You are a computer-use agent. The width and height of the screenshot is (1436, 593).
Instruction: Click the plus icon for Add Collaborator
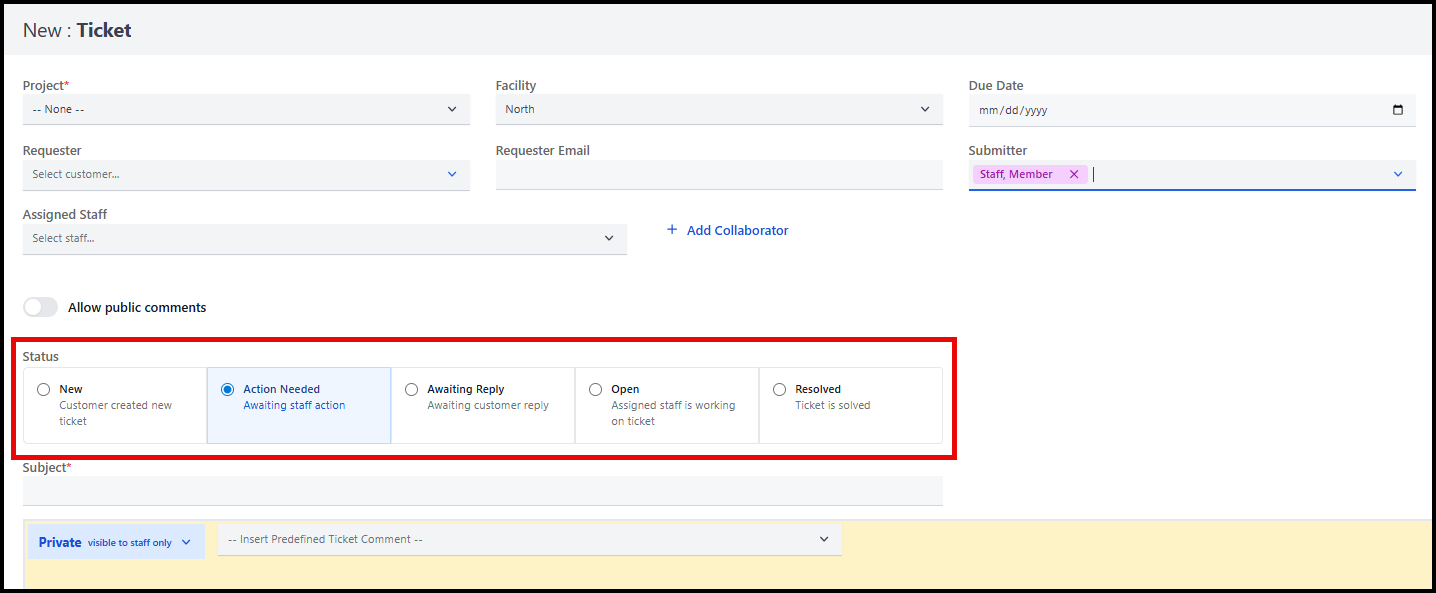[672, 230]
